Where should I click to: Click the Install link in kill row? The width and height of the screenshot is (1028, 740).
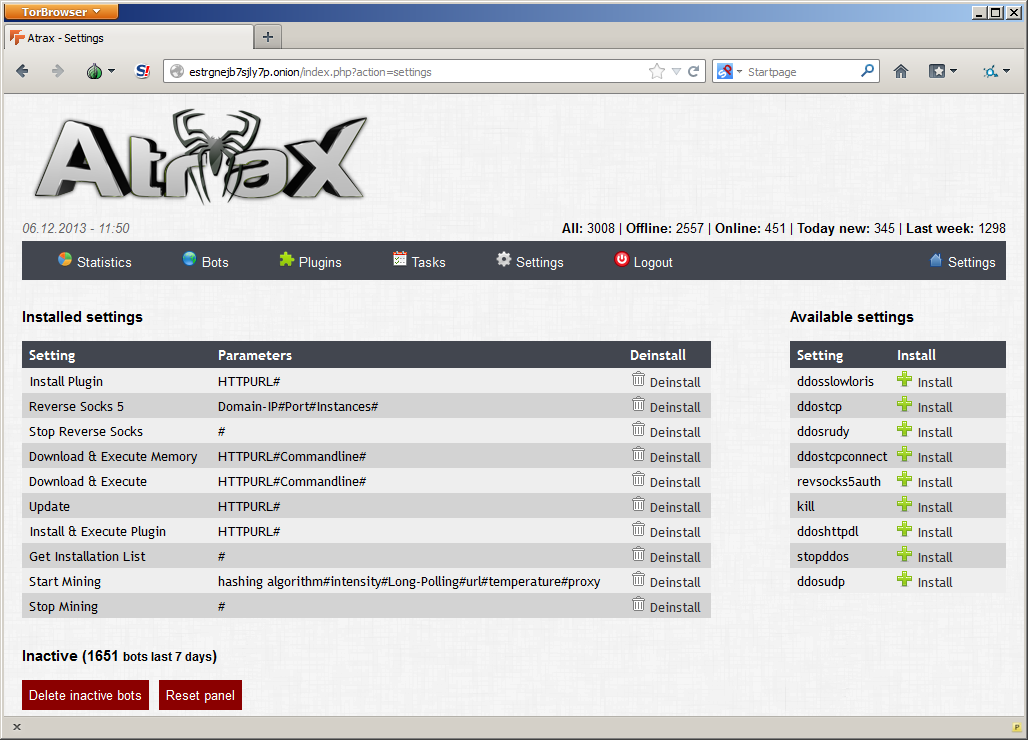(x=935, y=507)
